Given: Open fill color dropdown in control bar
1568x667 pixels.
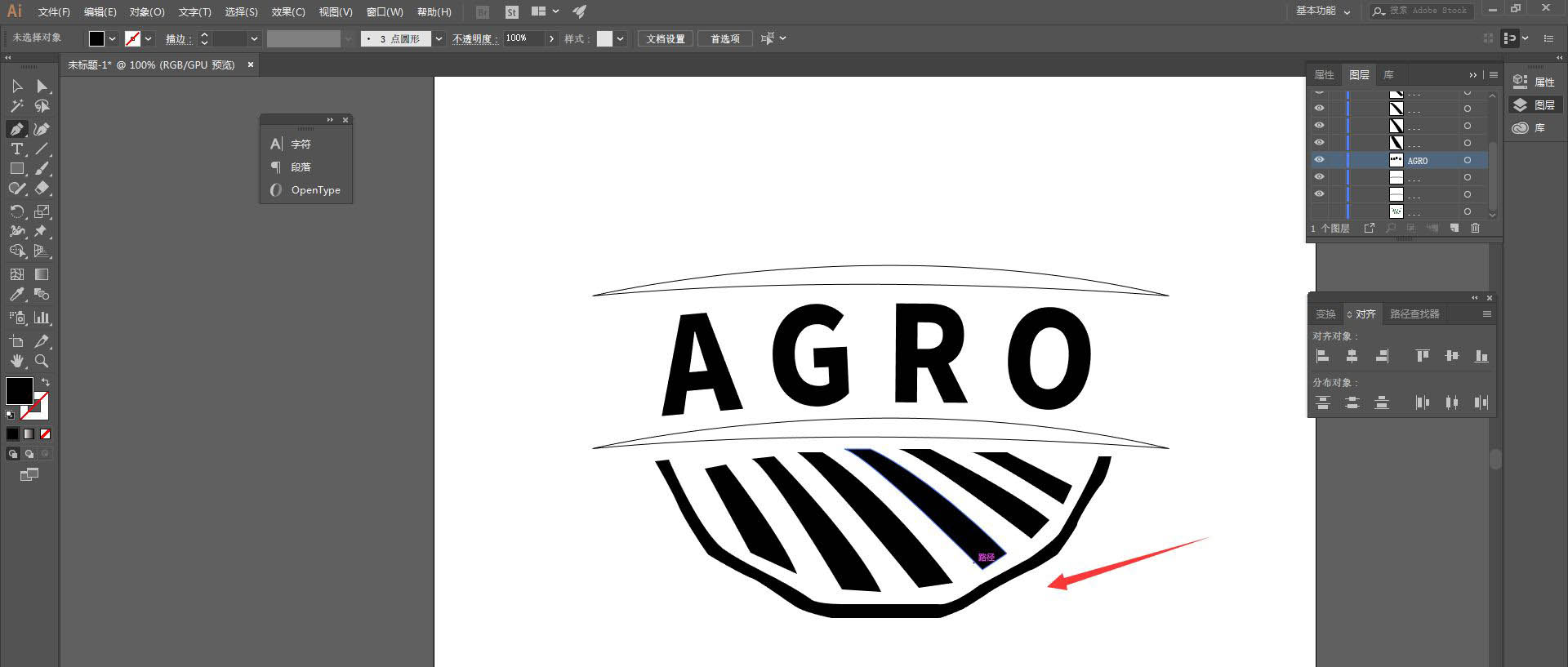Looking at the screenshot, I should pos(113,38).
